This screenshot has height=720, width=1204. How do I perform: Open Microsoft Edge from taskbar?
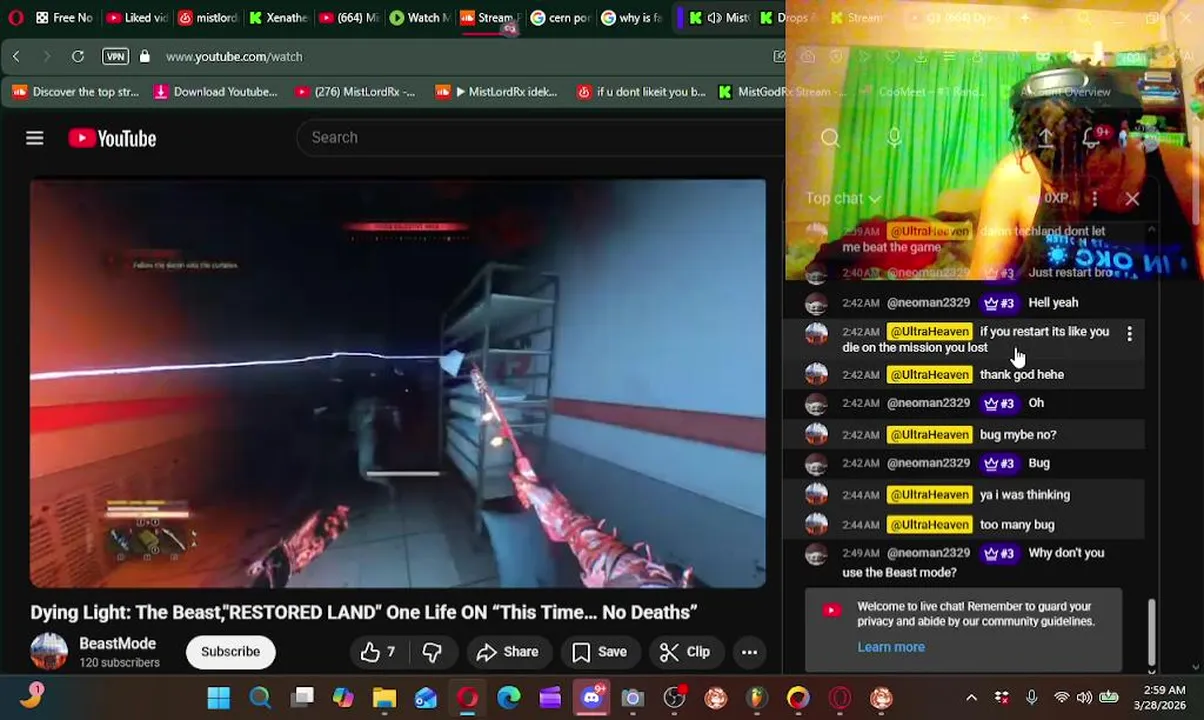pyautogui.click(x=509, y=697)
